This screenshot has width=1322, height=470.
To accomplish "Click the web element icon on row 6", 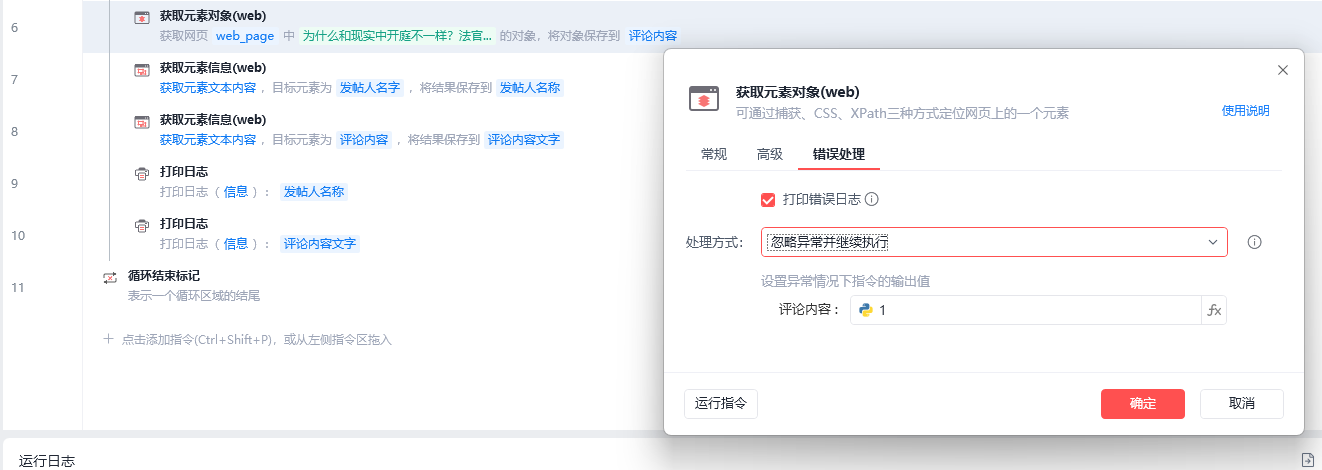I will [142, 18].
